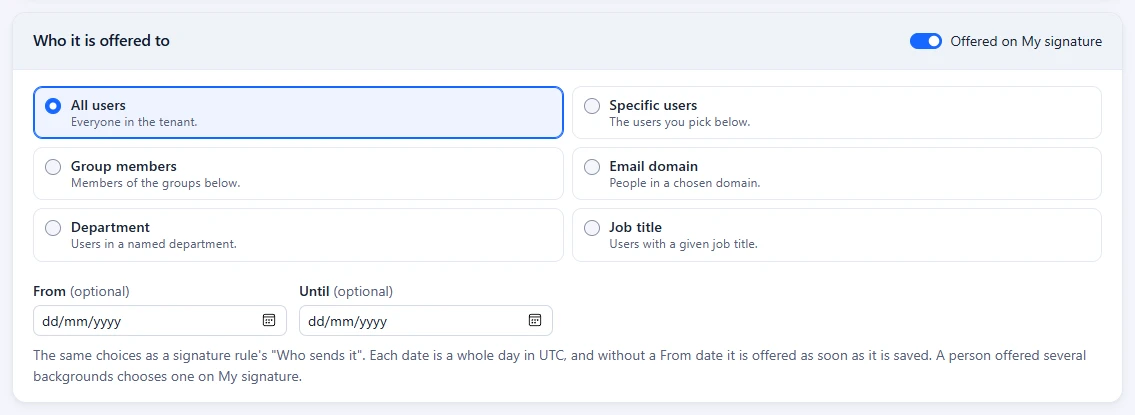Click the 'Everyone in the tenant.' description
Viewport: 1135px width, 415px height.
tap(134, 122)
